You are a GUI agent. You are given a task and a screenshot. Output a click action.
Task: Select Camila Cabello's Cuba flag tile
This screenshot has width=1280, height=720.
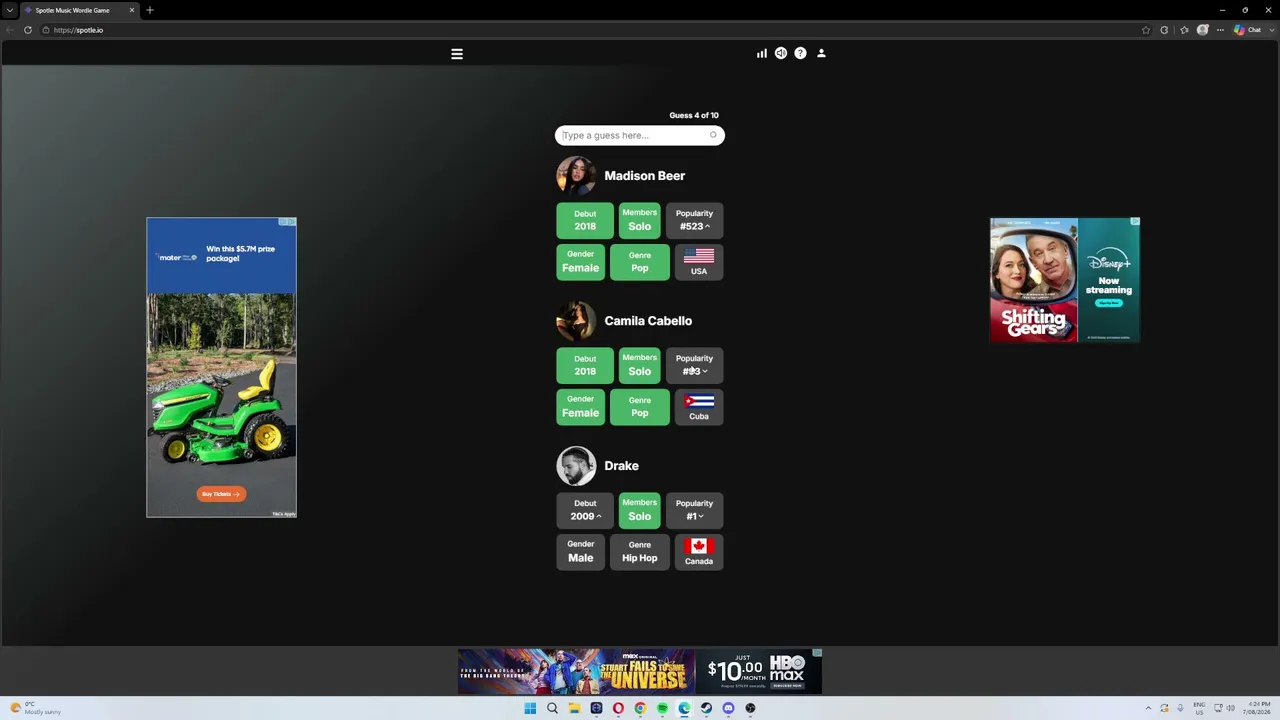point(699,407)
